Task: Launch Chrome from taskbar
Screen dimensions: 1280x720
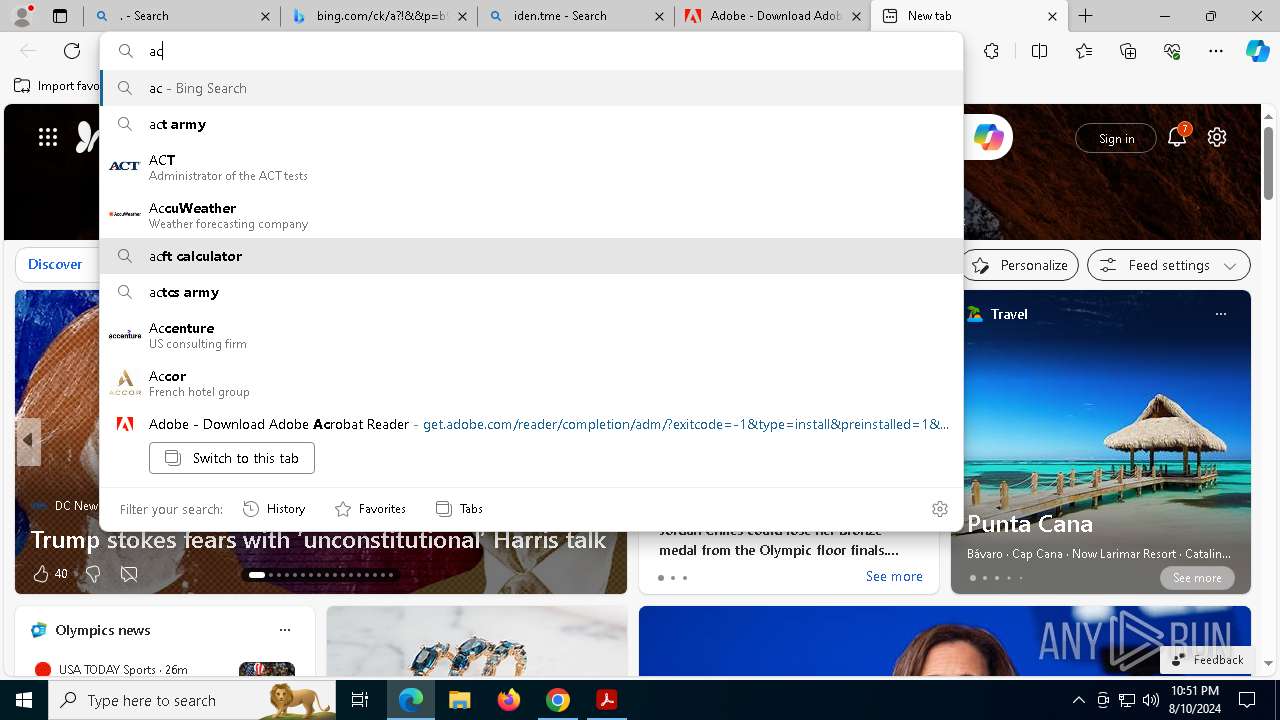Action: pyautogui.click(x=558, y=700)
